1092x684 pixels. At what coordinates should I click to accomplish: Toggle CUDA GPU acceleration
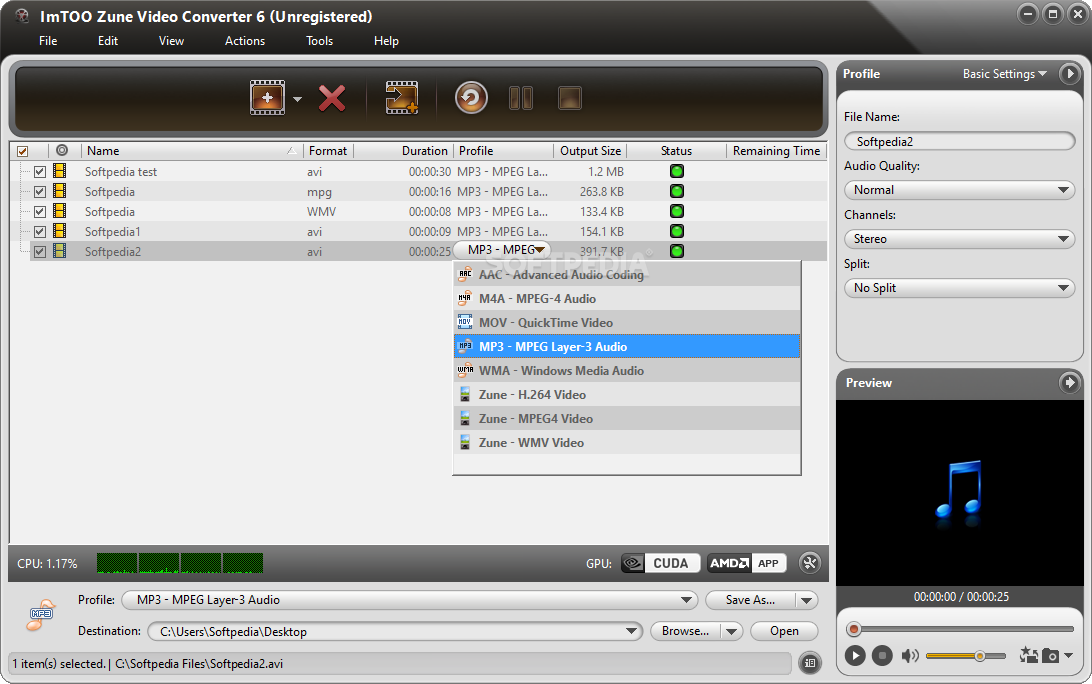pos(660,563)
